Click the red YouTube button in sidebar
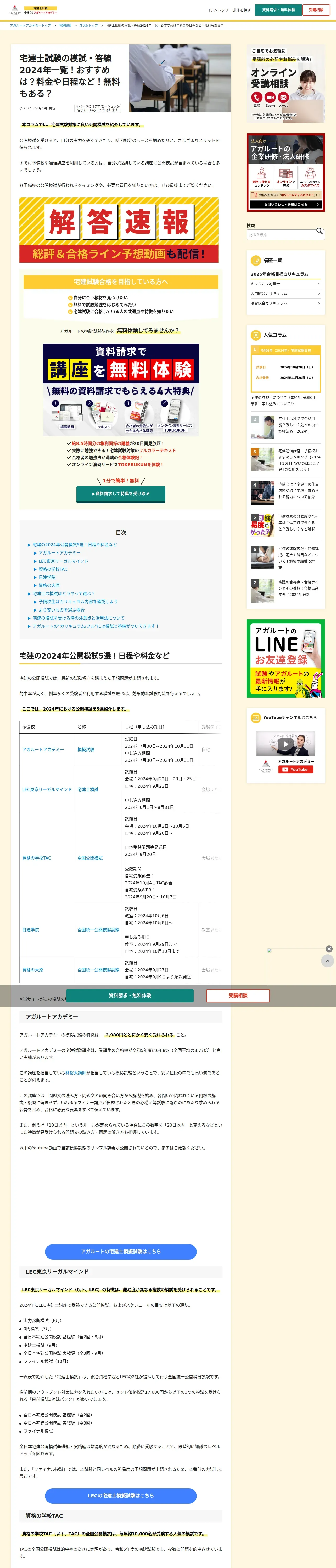This screenshot has height=1568, width=336. click(x=295, y=769)
